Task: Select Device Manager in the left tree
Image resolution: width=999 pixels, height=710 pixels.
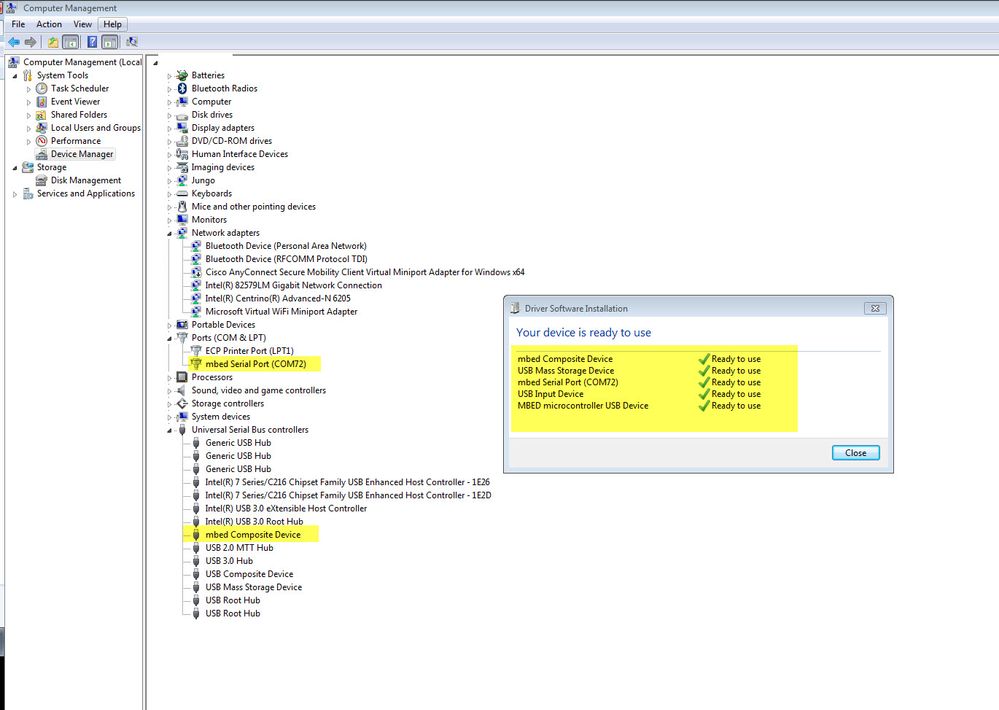Action: coord(82,154)
